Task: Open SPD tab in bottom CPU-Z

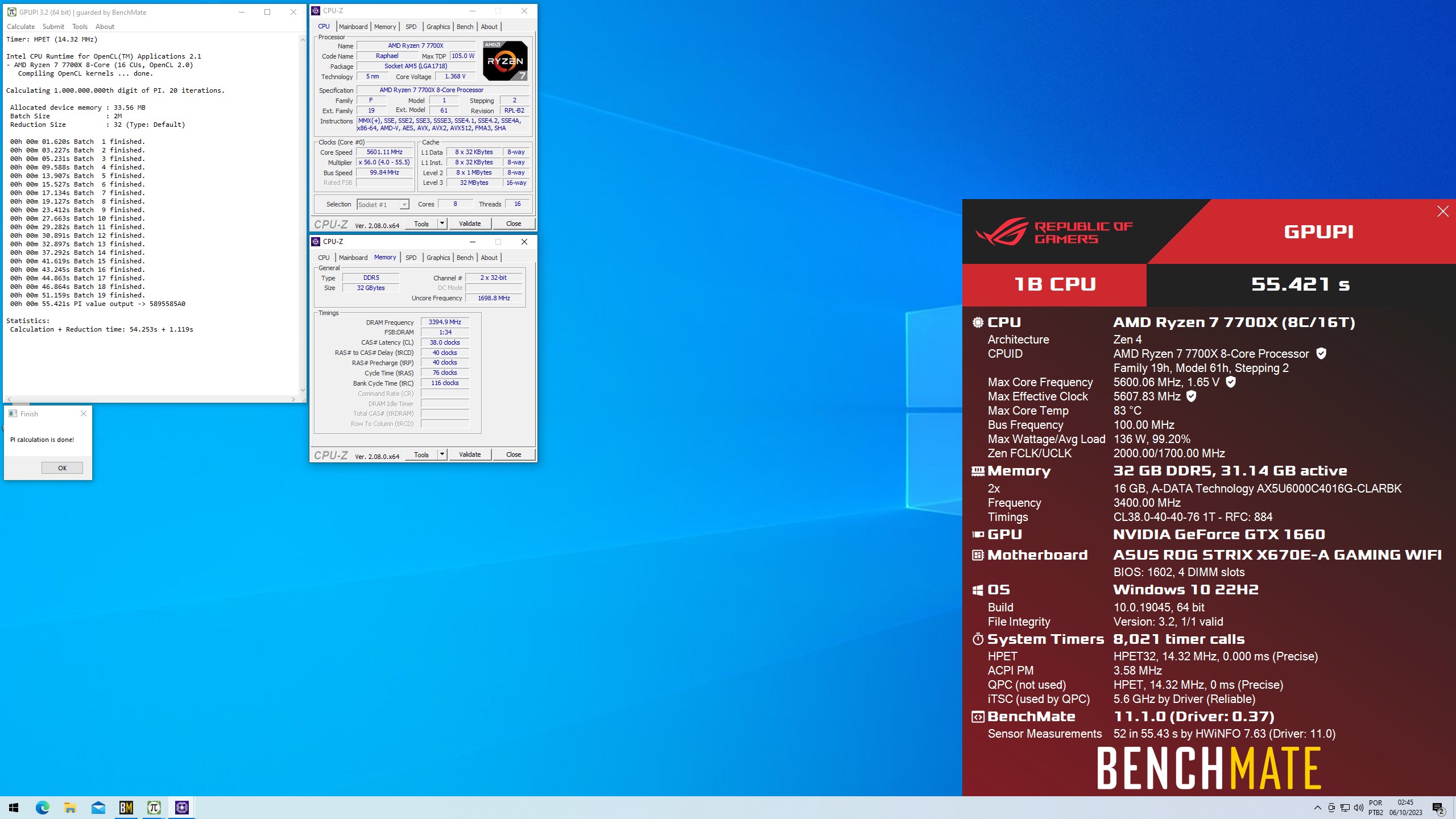Action: 411,258
